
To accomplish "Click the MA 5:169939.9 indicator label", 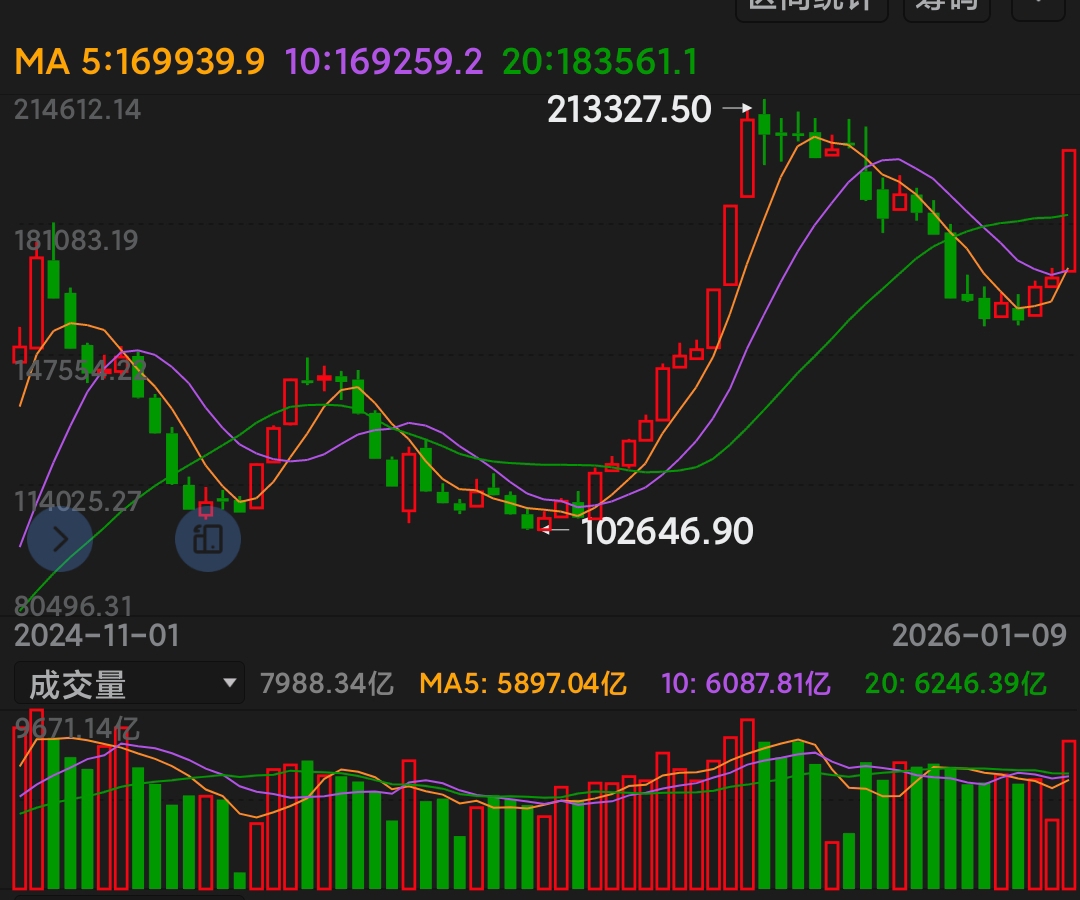I will click(x=139, y=62).
